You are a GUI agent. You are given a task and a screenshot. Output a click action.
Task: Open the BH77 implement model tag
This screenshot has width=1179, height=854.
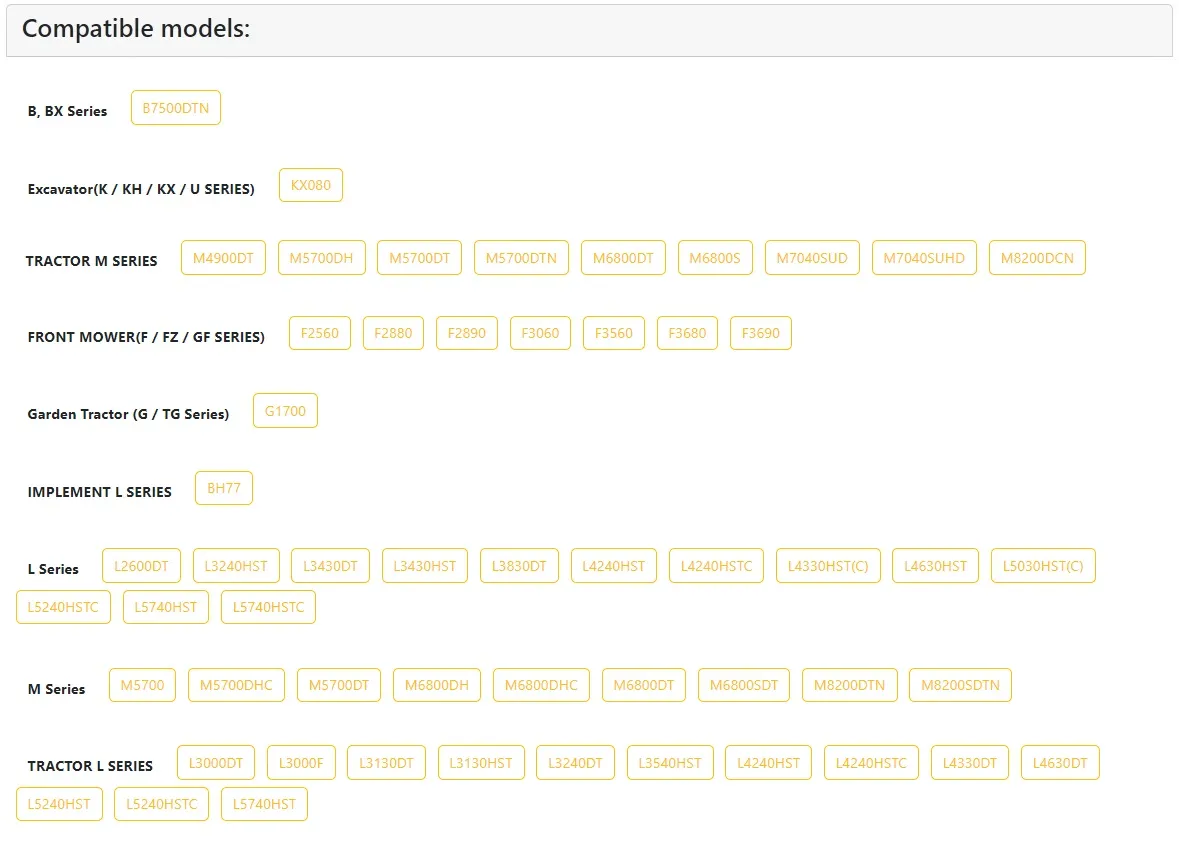pos(223,489)
